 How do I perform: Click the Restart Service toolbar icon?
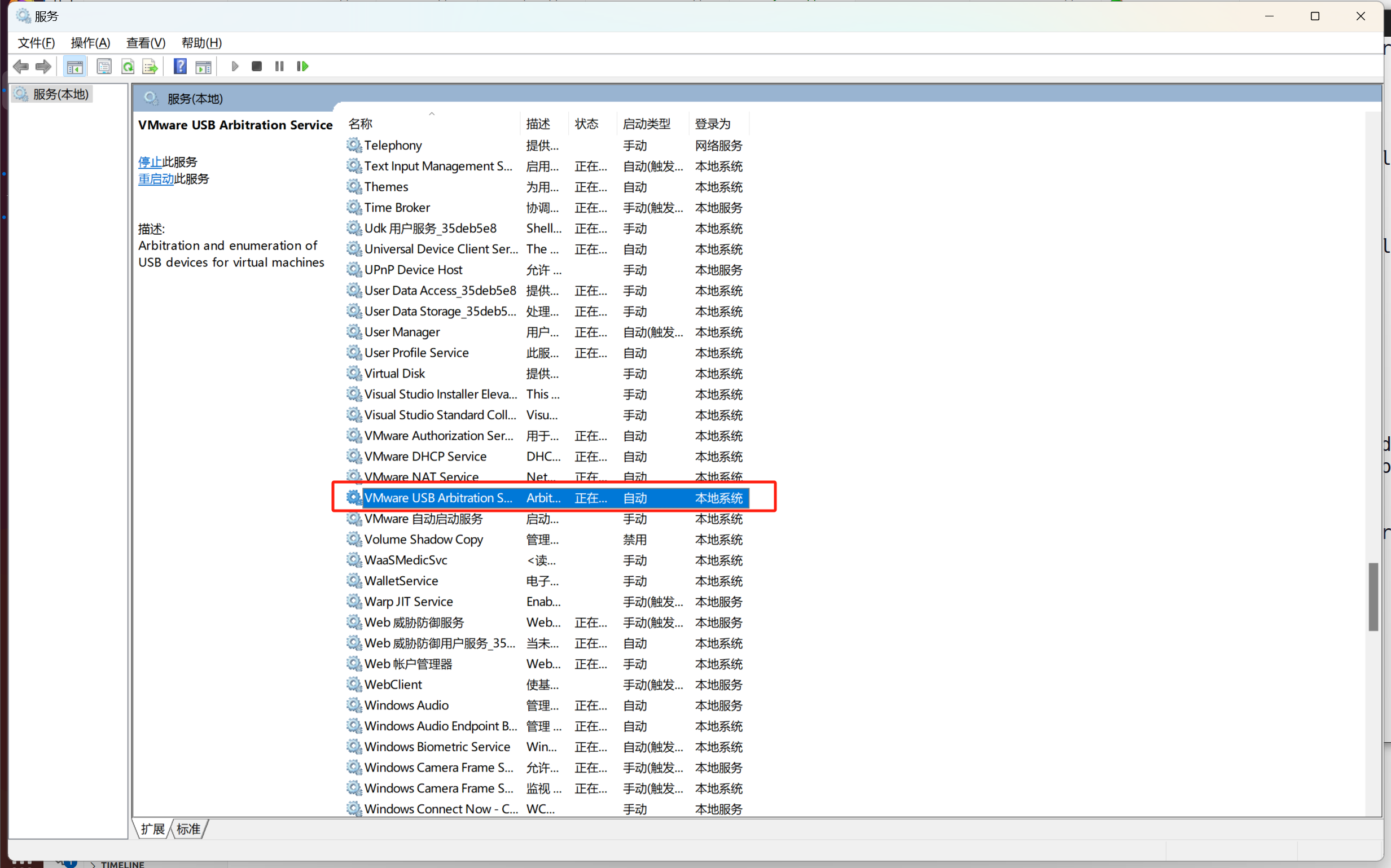[x=302, y=67]
